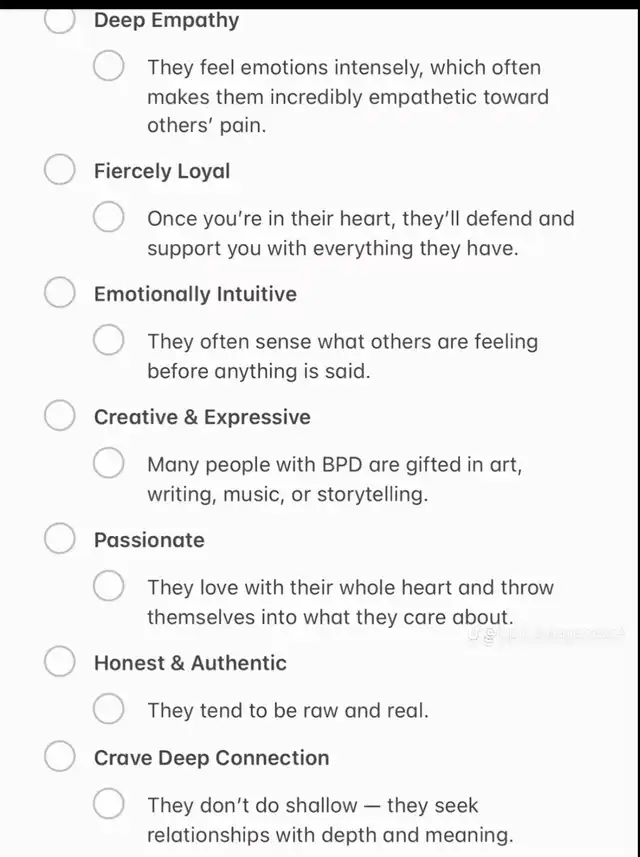The height and width of the screenshot is (857, 640).
Task: Place cursor in 'writing, music, or storytelling' line
Action: (x=287, y=494)
